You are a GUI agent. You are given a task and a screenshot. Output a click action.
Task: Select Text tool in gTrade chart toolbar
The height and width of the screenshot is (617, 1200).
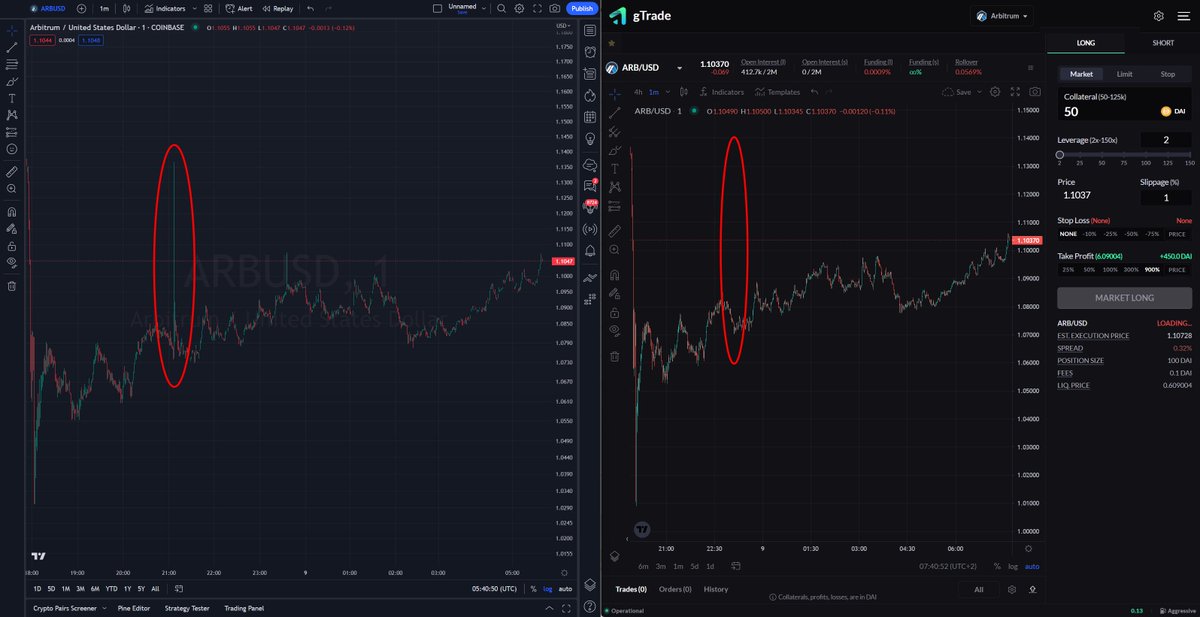pos(615,168)
